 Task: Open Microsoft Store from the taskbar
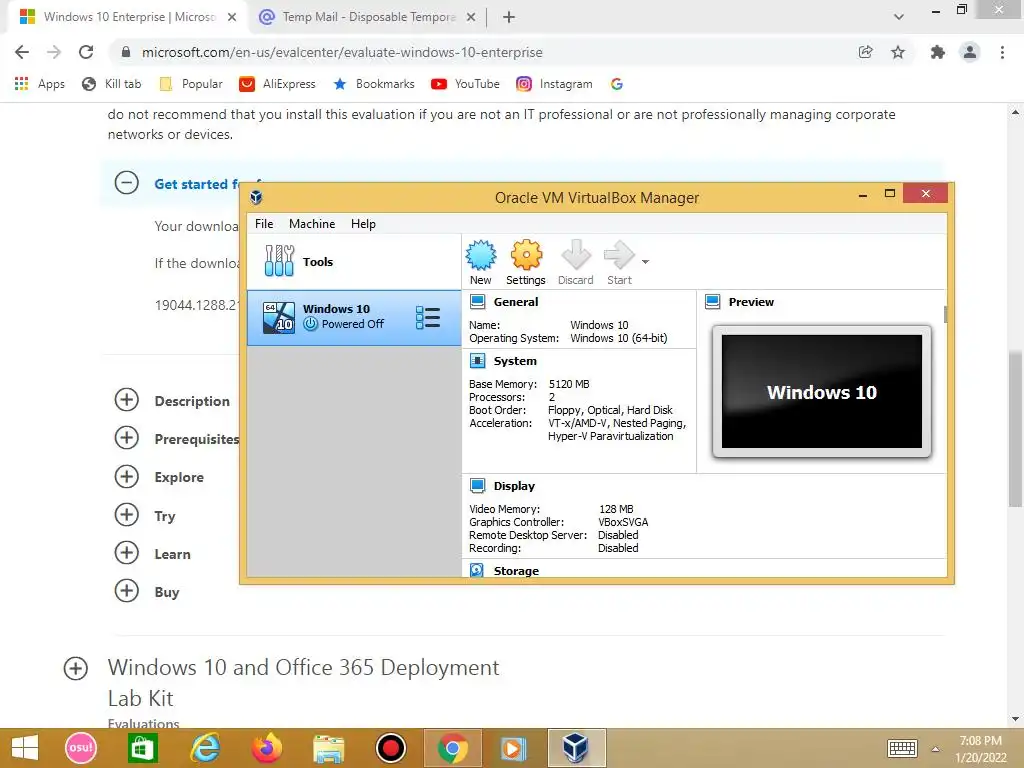pos(142,748)
